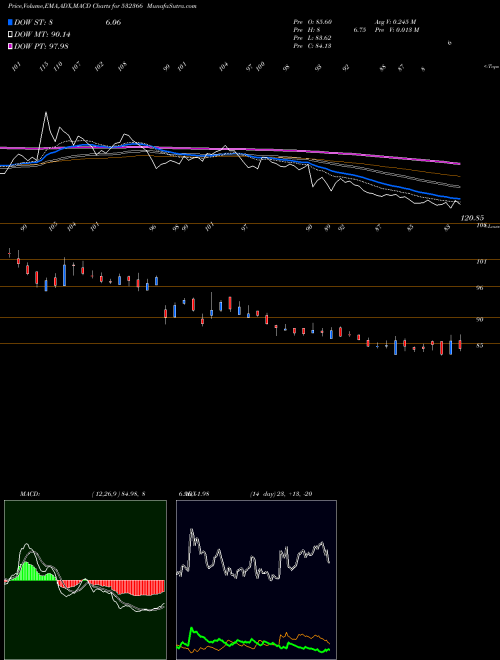Click the 'Pre C: 84.13' value
This screenshot has height=660, width=500.
point(312,46)
